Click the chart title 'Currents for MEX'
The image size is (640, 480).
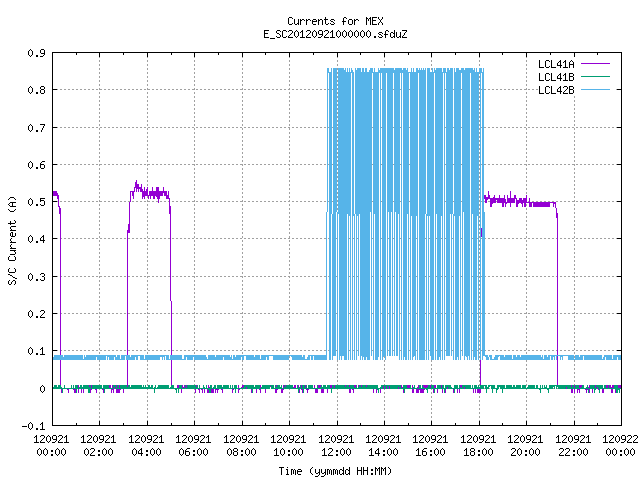335,21
